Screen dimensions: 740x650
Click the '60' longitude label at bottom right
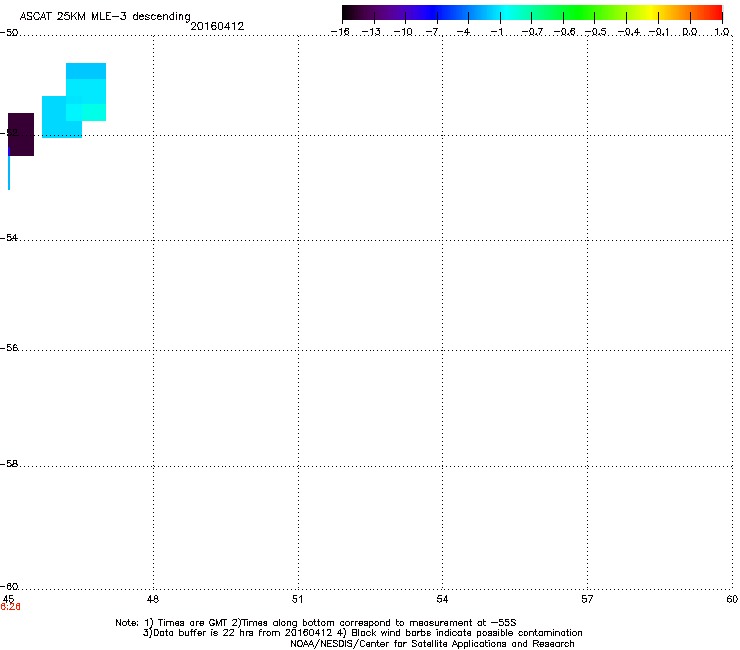[x=732, y=599]
